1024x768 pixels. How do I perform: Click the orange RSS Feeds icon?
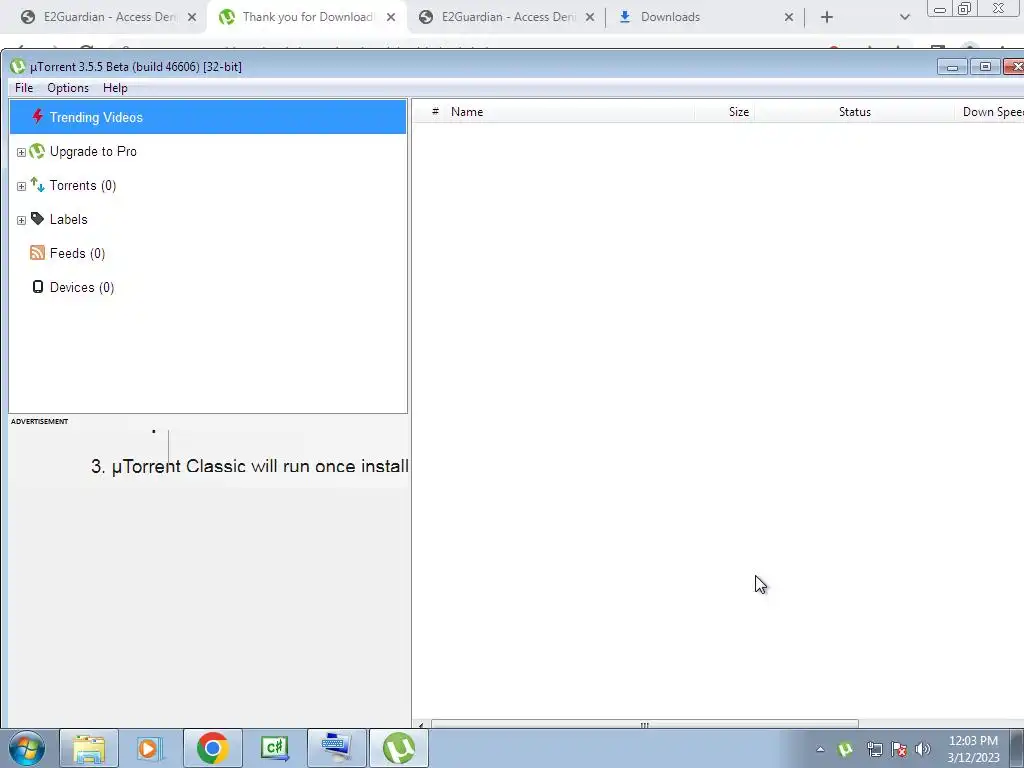[37, 253]
